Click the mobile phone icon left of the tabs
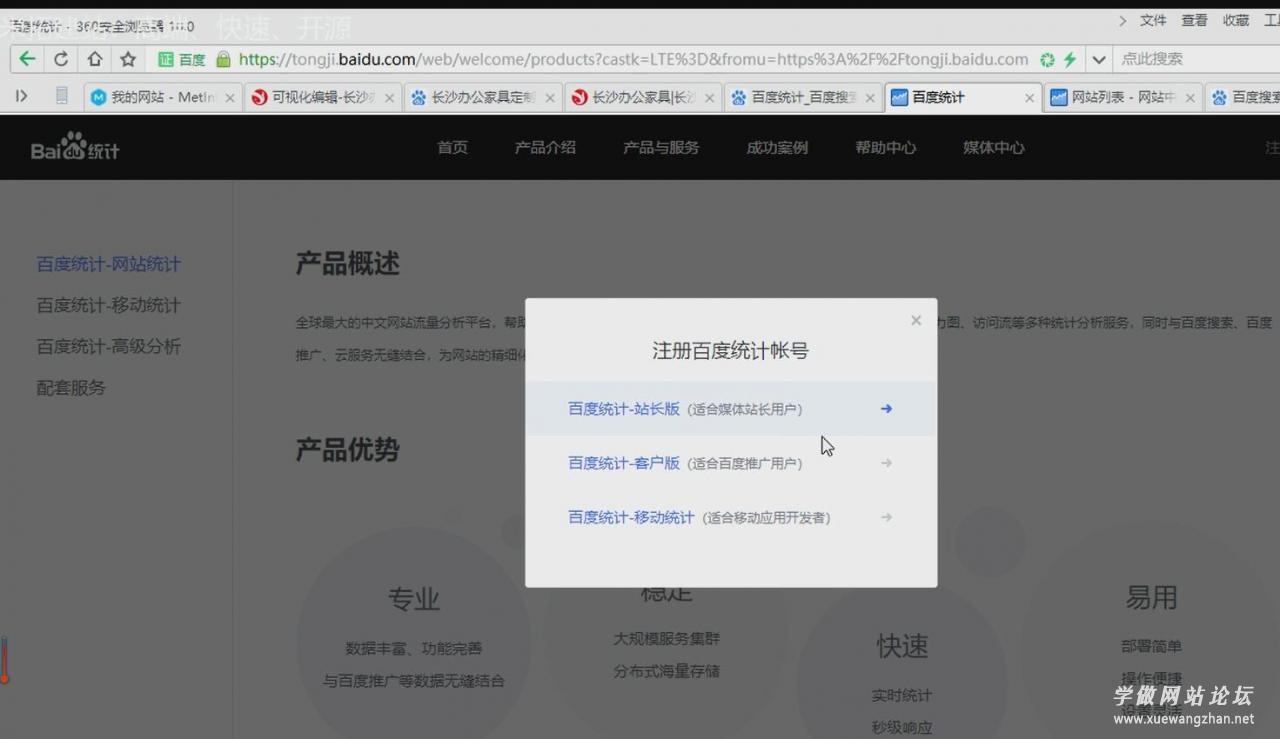 (62, 96)
